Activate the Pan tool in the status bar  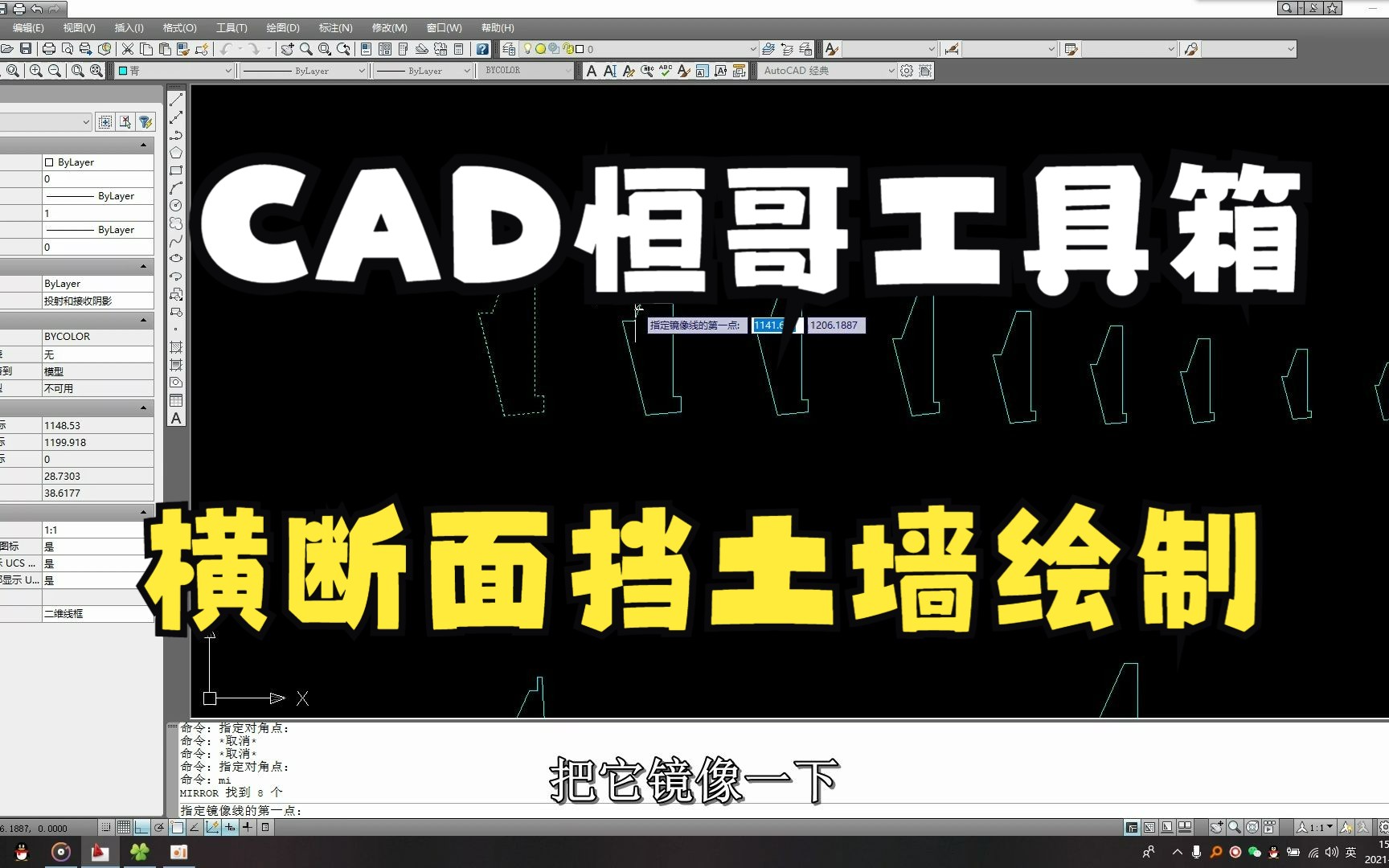[1216, 828]
